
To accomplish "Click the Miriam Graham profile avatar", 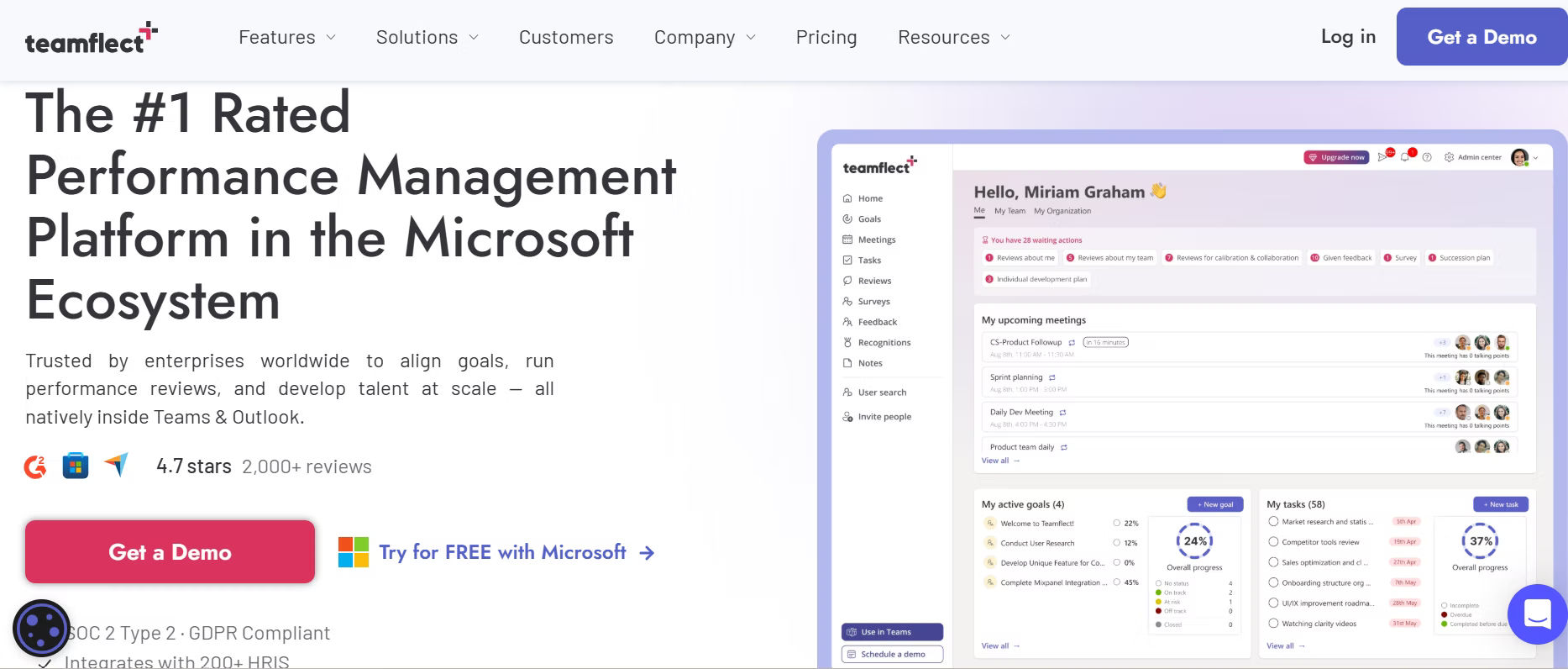I will 1519,157.
